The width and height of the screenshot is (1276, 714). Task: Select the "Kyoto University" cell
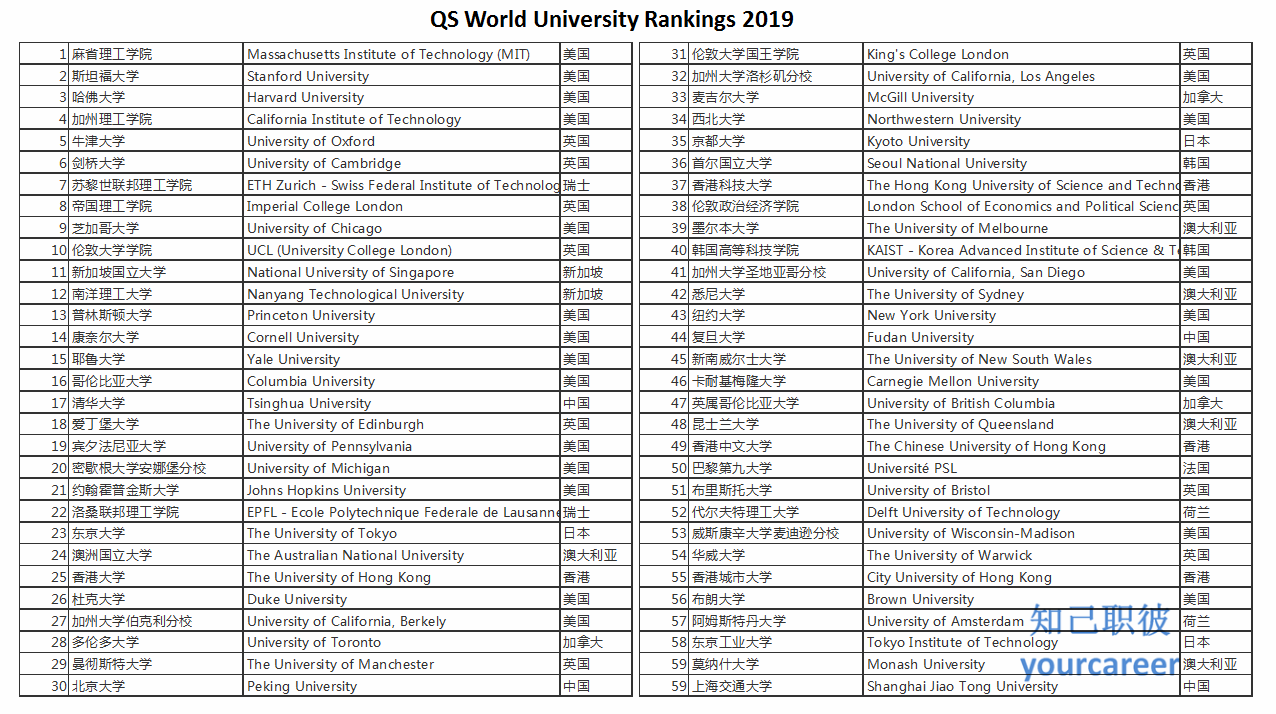(x=1022, y=141)
